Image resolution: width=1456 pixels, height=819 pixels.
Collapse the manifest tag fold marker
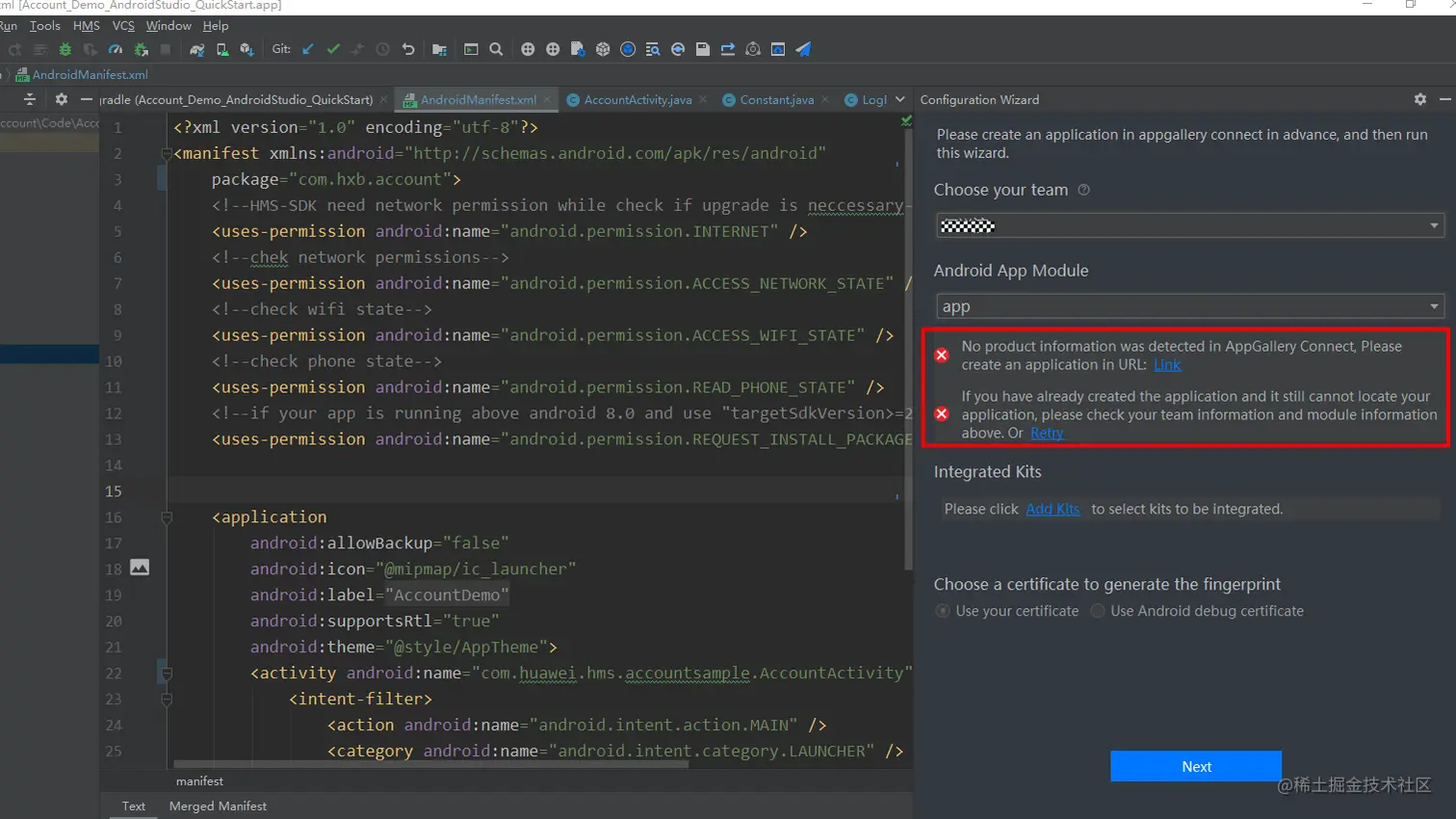pyautogui.click(x=167, y=153)
